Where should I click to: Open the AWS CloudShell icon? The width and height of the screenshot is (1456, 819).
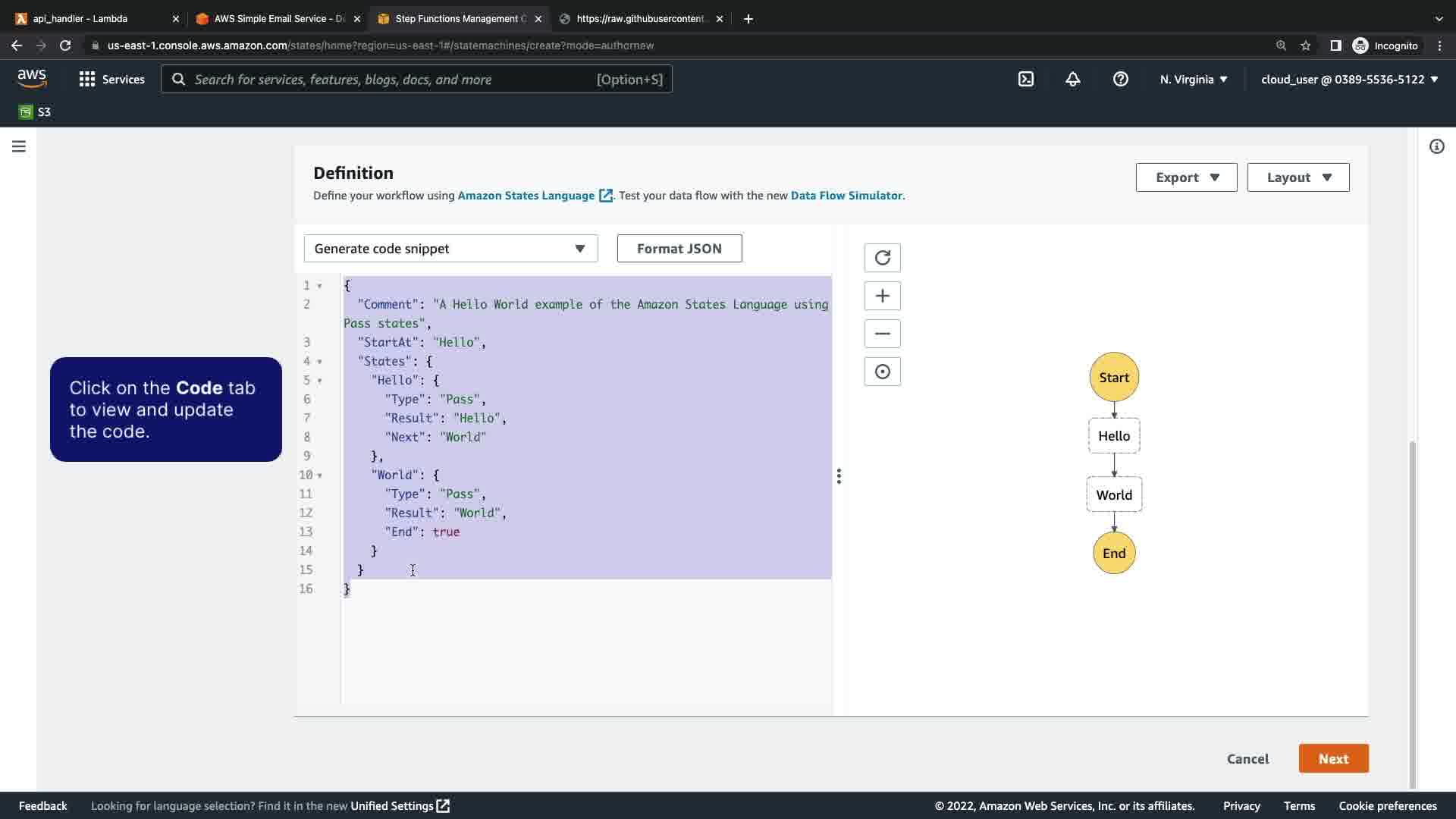[x=1025, y=80]
